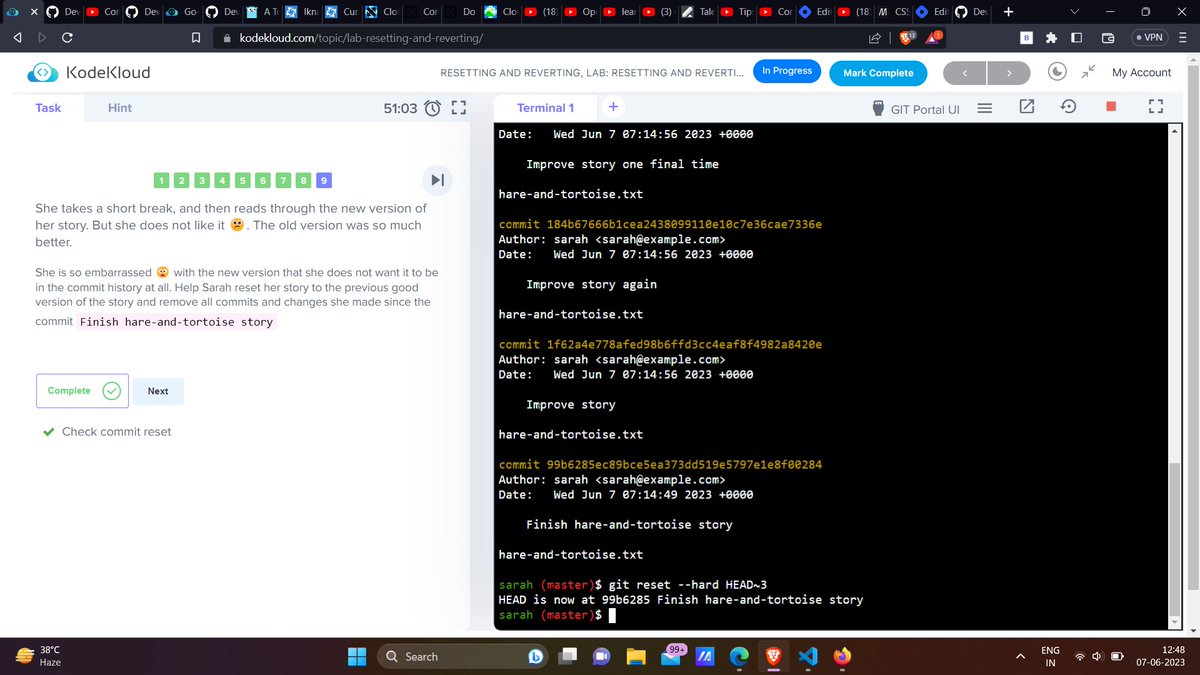Switch to the Hint tab
The width and height of the screenshot is (1200, 675).
pyautogui.click(x=119, y=107)
